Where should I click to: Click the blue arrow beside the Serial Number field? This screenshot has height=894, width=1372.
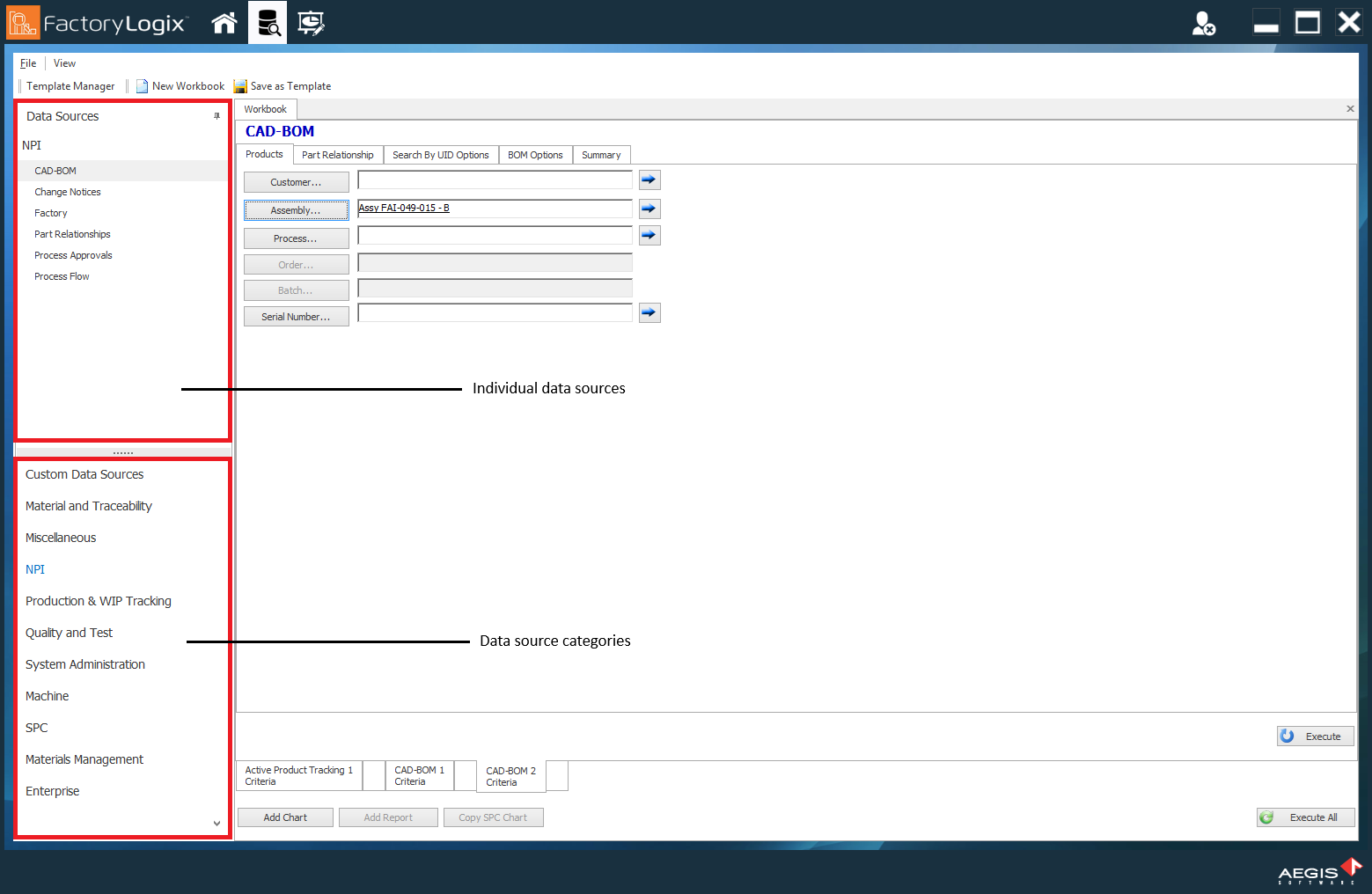click(649, 312)
